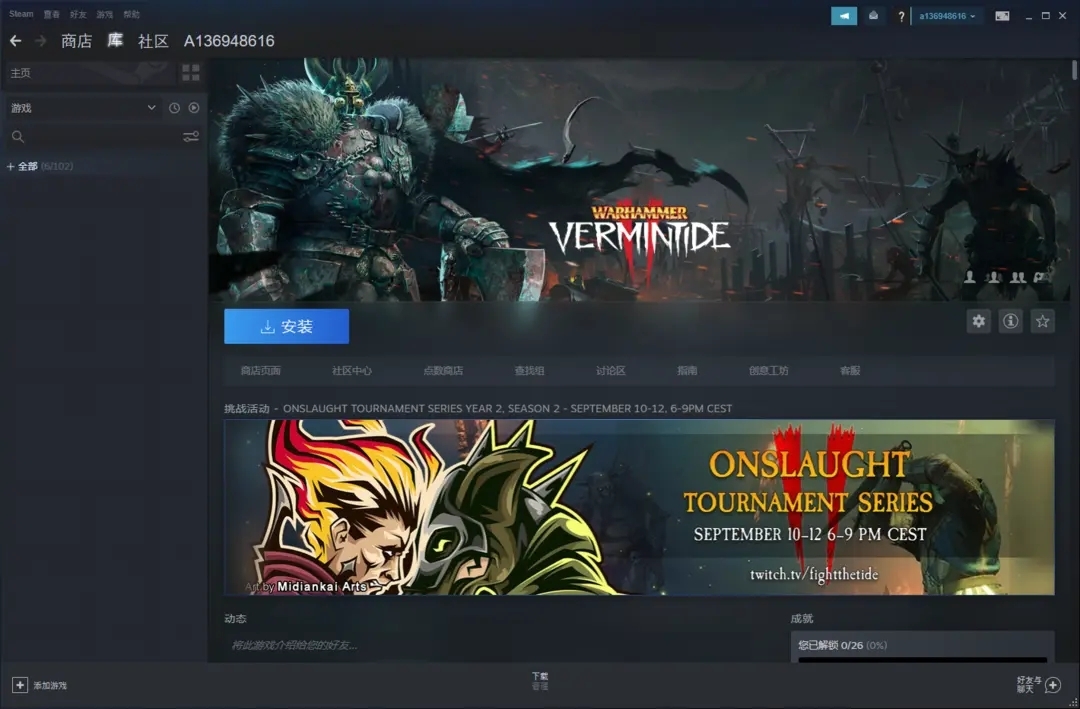The image size is (1080, 709).
Task: Sort games by recent clock icon
Action: (174, 108)
